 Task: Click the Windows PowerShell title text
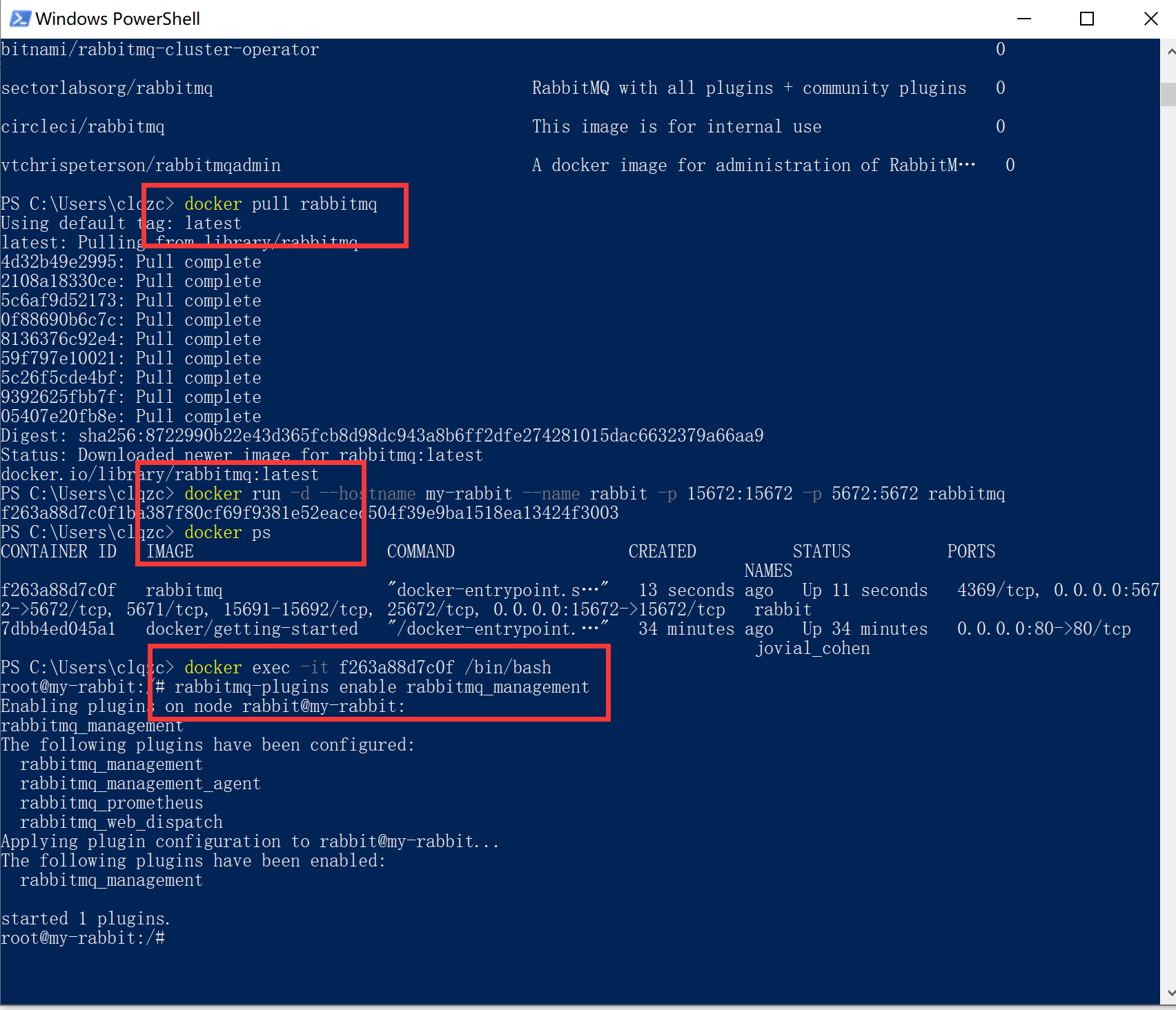(118, 19)
